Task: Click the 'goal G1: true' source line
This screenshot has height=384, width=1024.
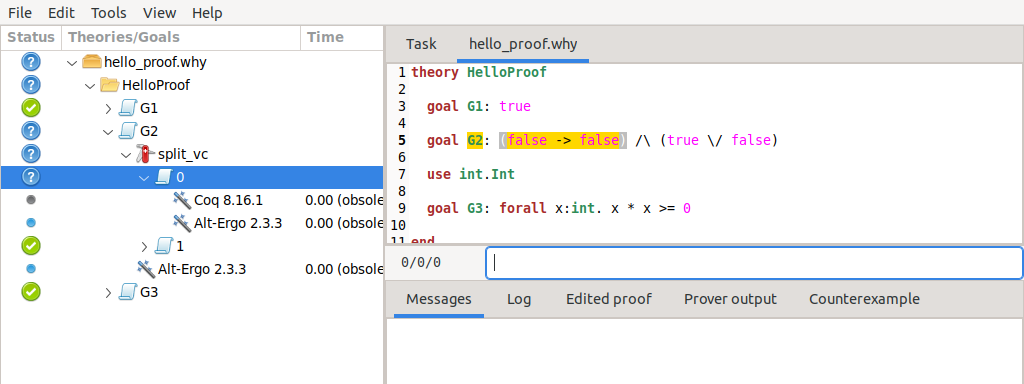Action: (479, 106)
